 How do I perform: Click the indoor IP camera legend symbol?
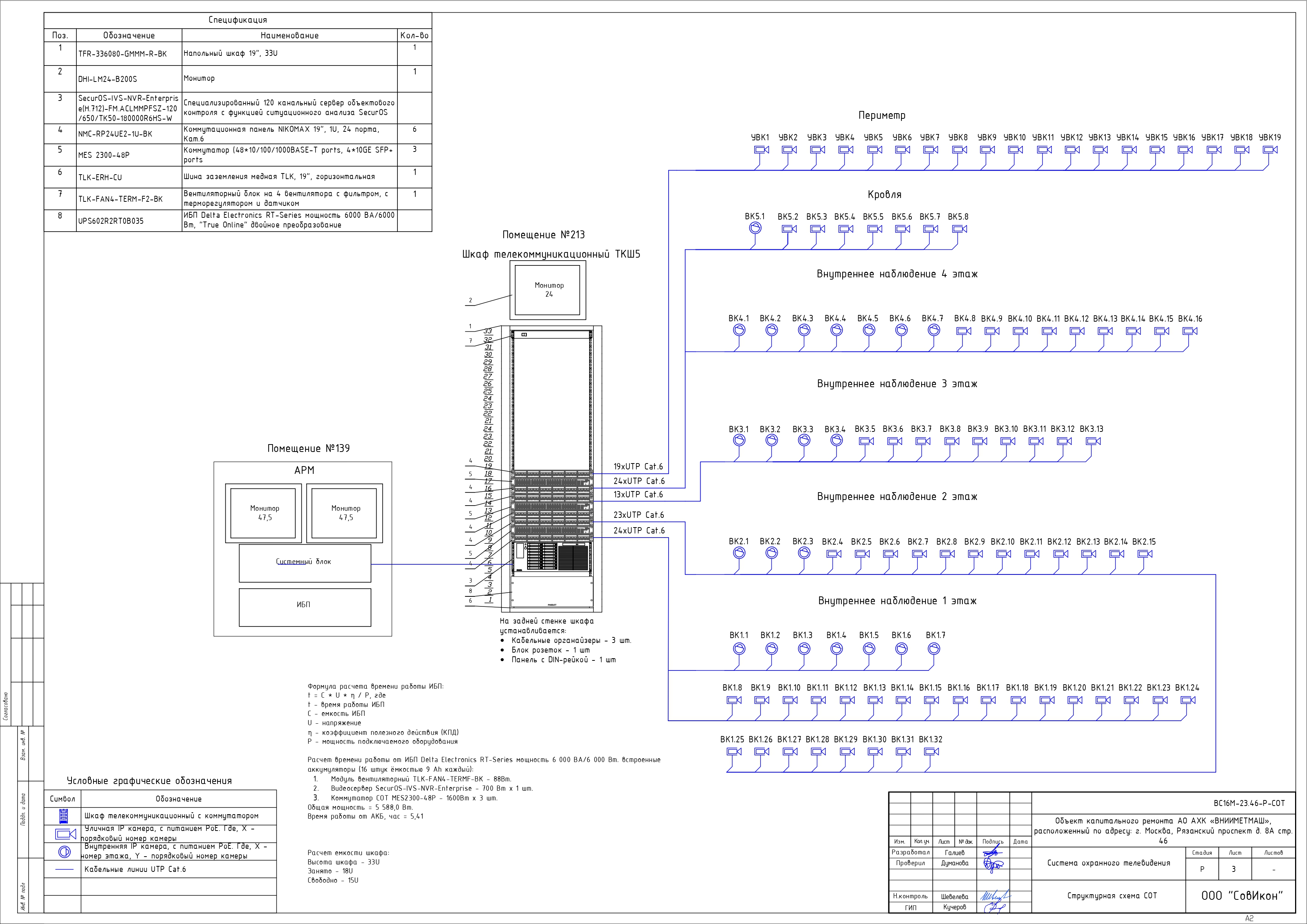coord(64,852)
